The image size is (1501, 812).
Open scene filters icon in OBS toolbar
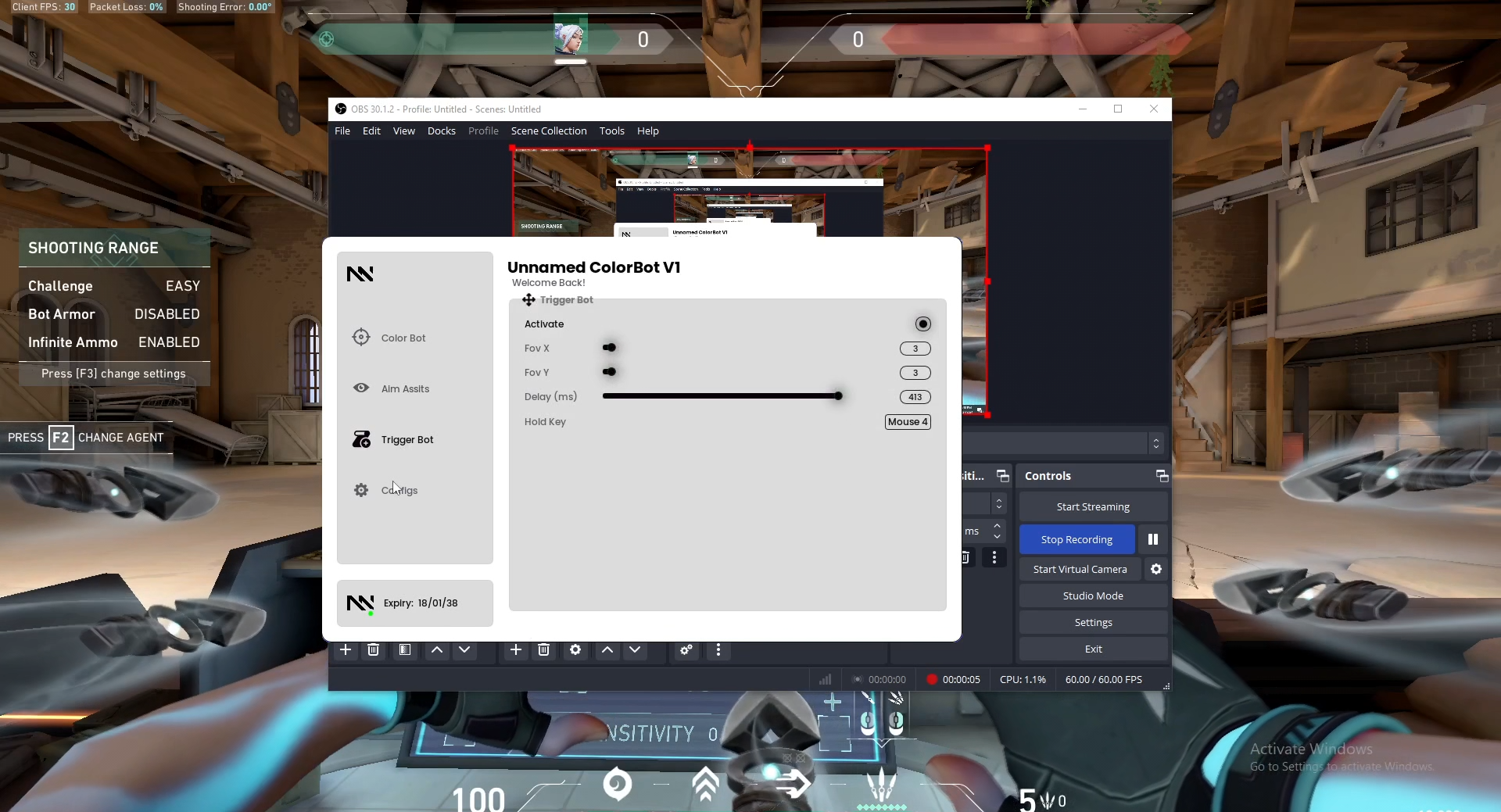(404, 649)
